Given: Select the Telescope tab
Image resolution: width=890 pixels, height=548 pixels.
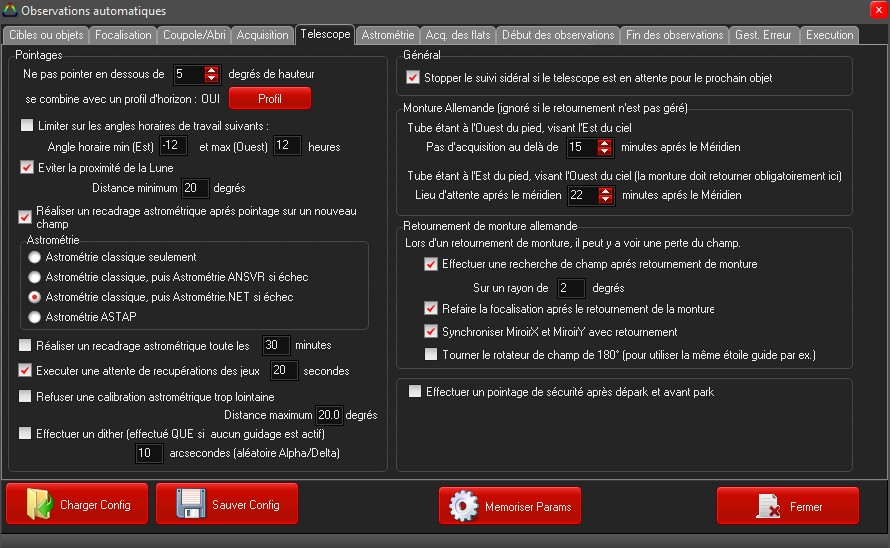Looking at the screenshot, I should 325,34.
